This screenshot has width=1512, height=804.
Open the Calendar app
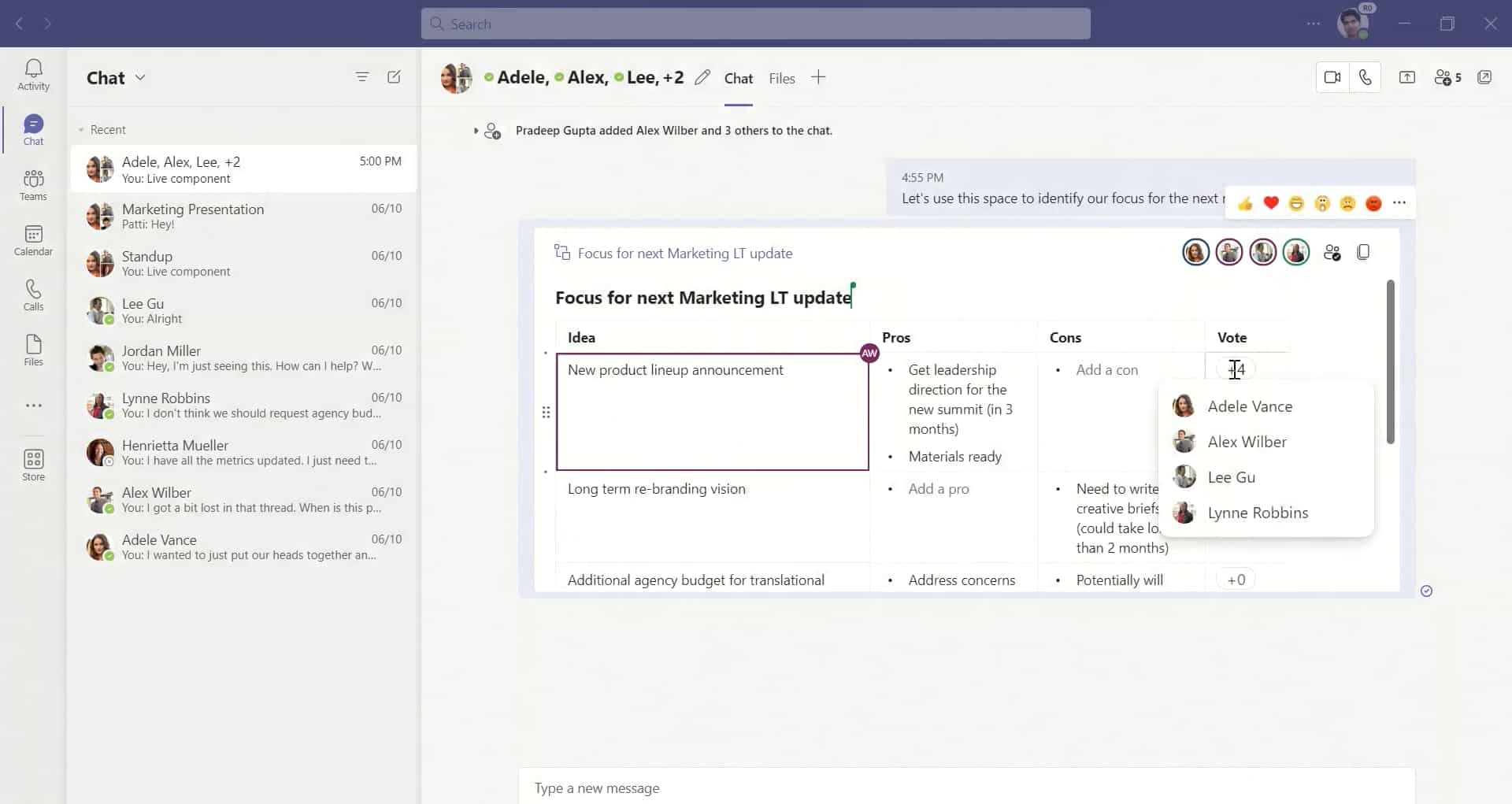(x=33, y=240)
